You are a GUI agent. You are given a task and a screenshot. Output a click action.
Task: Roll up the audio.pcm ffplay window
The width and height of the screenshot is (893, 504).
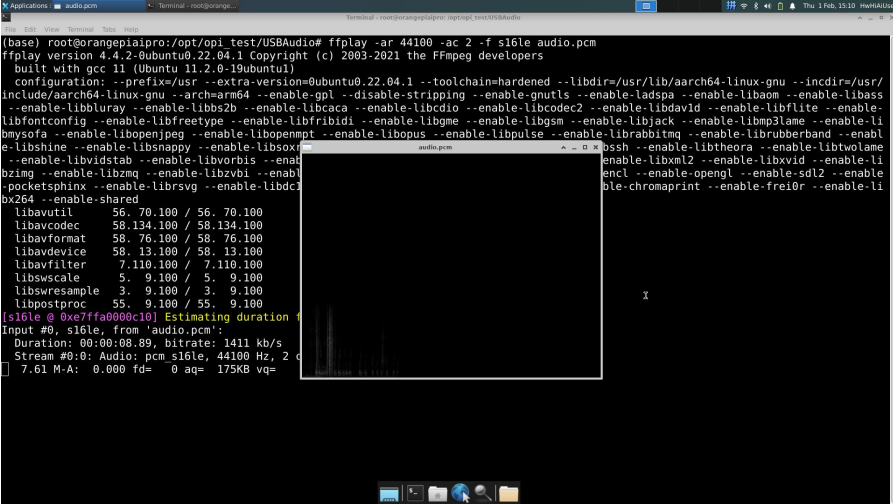click(x=563, y=147)
